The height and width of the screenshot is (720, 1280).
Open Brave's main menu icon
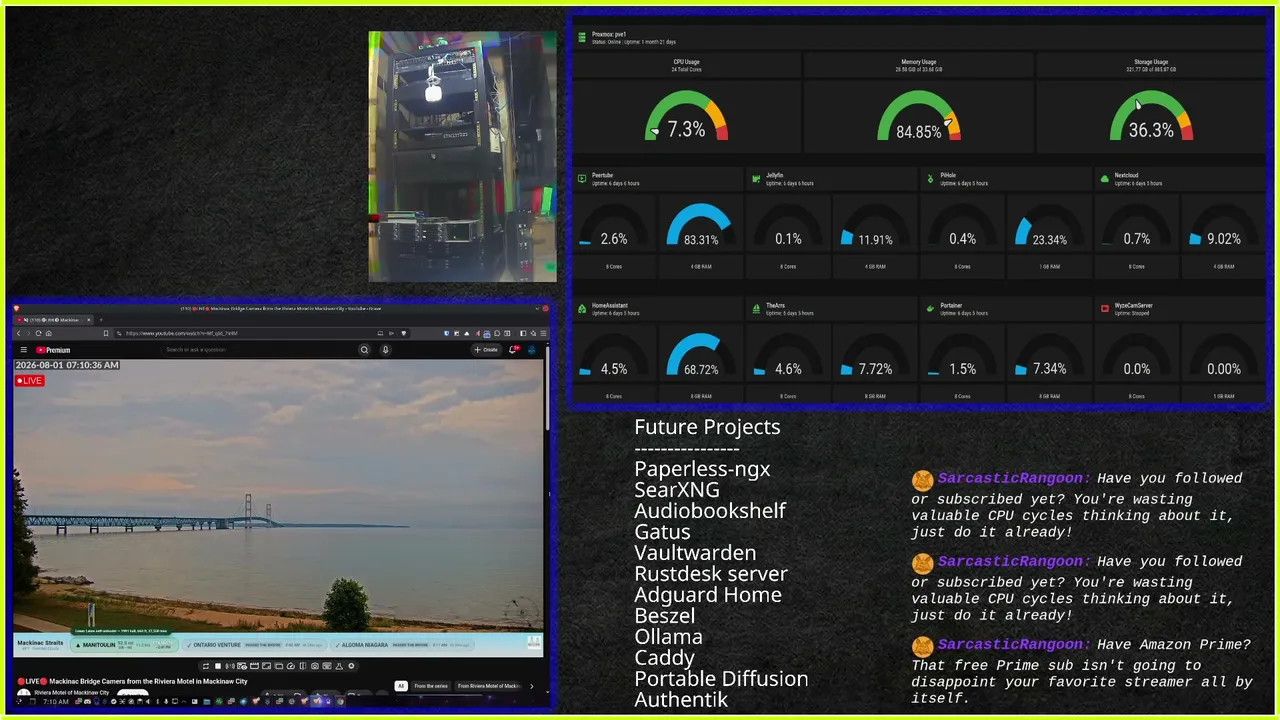pos(542,333)
